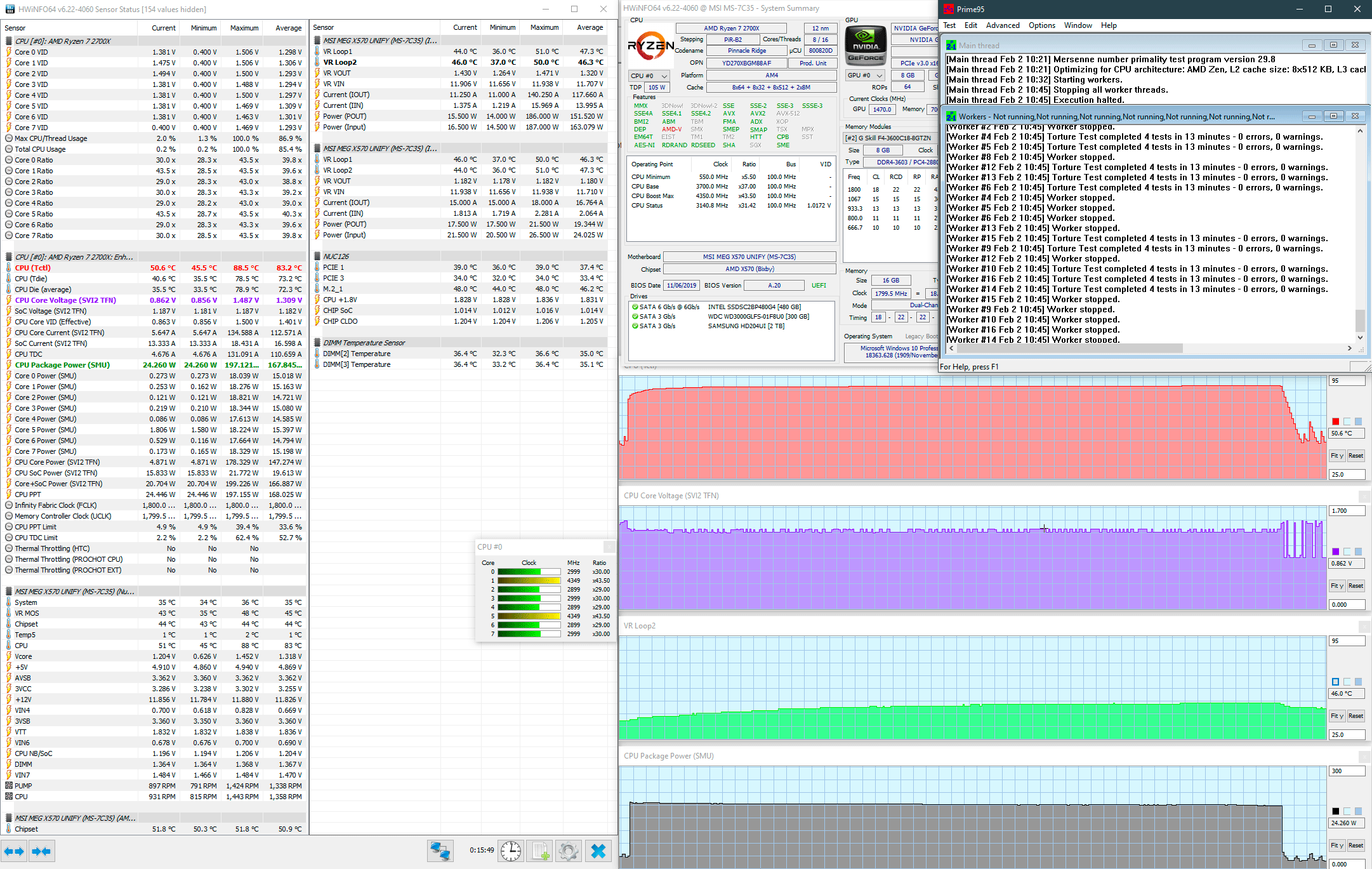Viewport: 1372px width, 869px height.
Task: Open the CPU #0 selector dropdown
Action: coord(649,76)
